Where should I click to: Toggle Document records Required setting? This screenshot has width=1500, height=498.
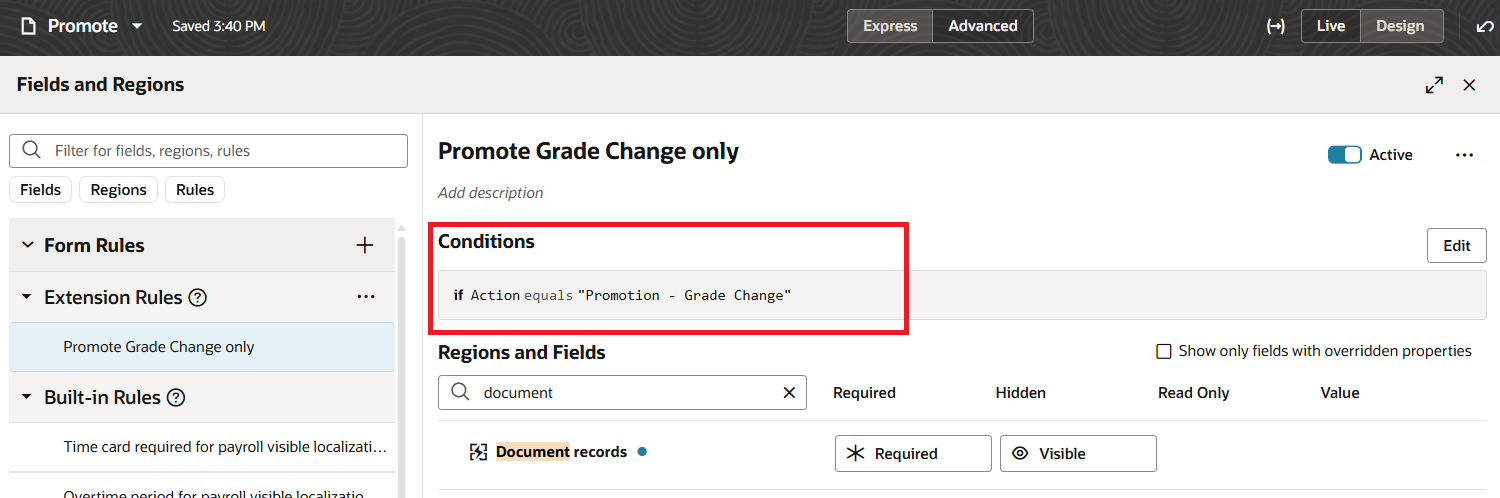click(913, 453)
